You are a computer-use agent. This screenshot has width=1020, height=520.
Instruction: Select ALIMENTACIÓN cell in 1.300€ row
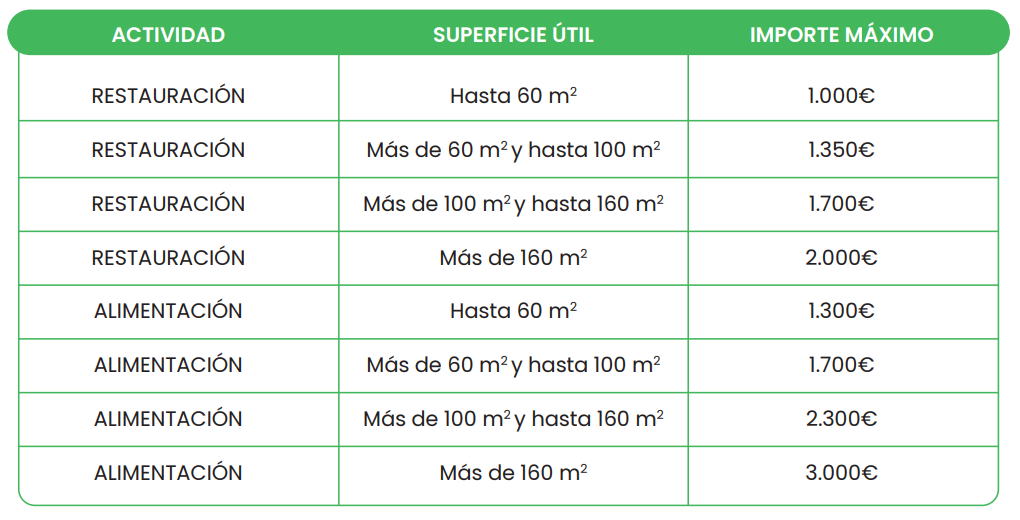tap(168, 311)
